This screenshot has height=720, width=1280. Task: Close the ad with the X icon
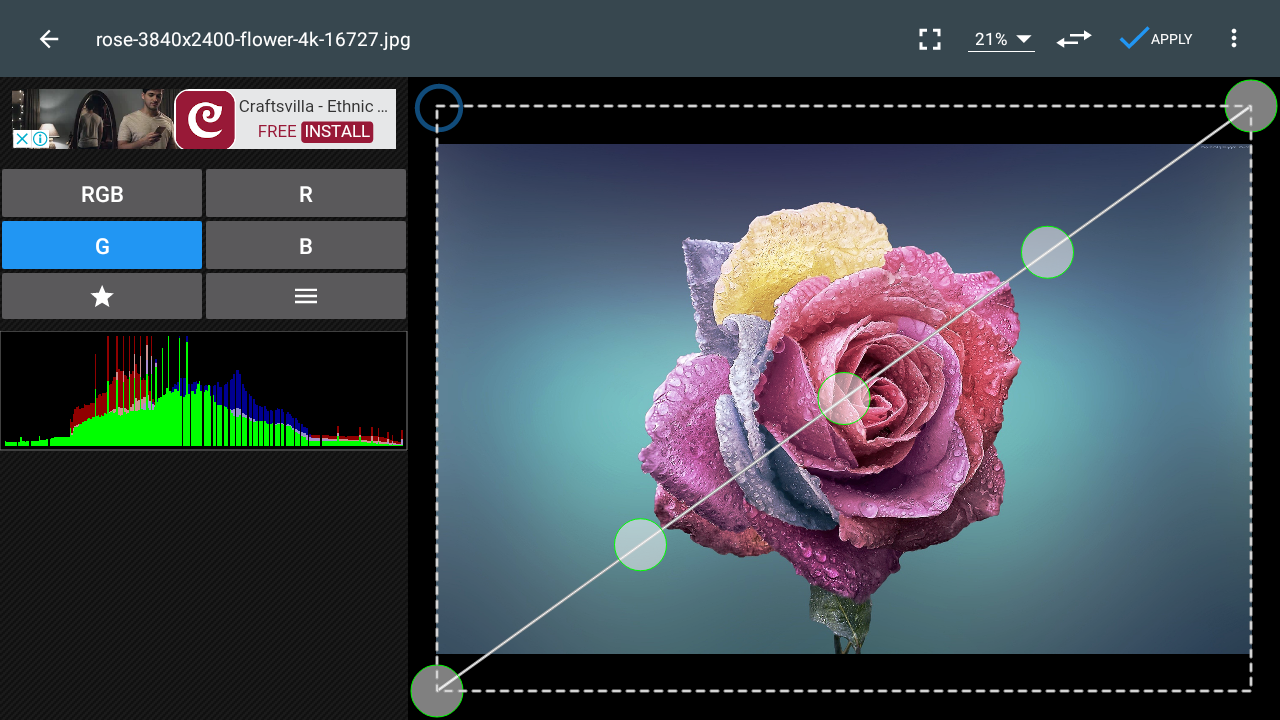(x=21, y=139)
